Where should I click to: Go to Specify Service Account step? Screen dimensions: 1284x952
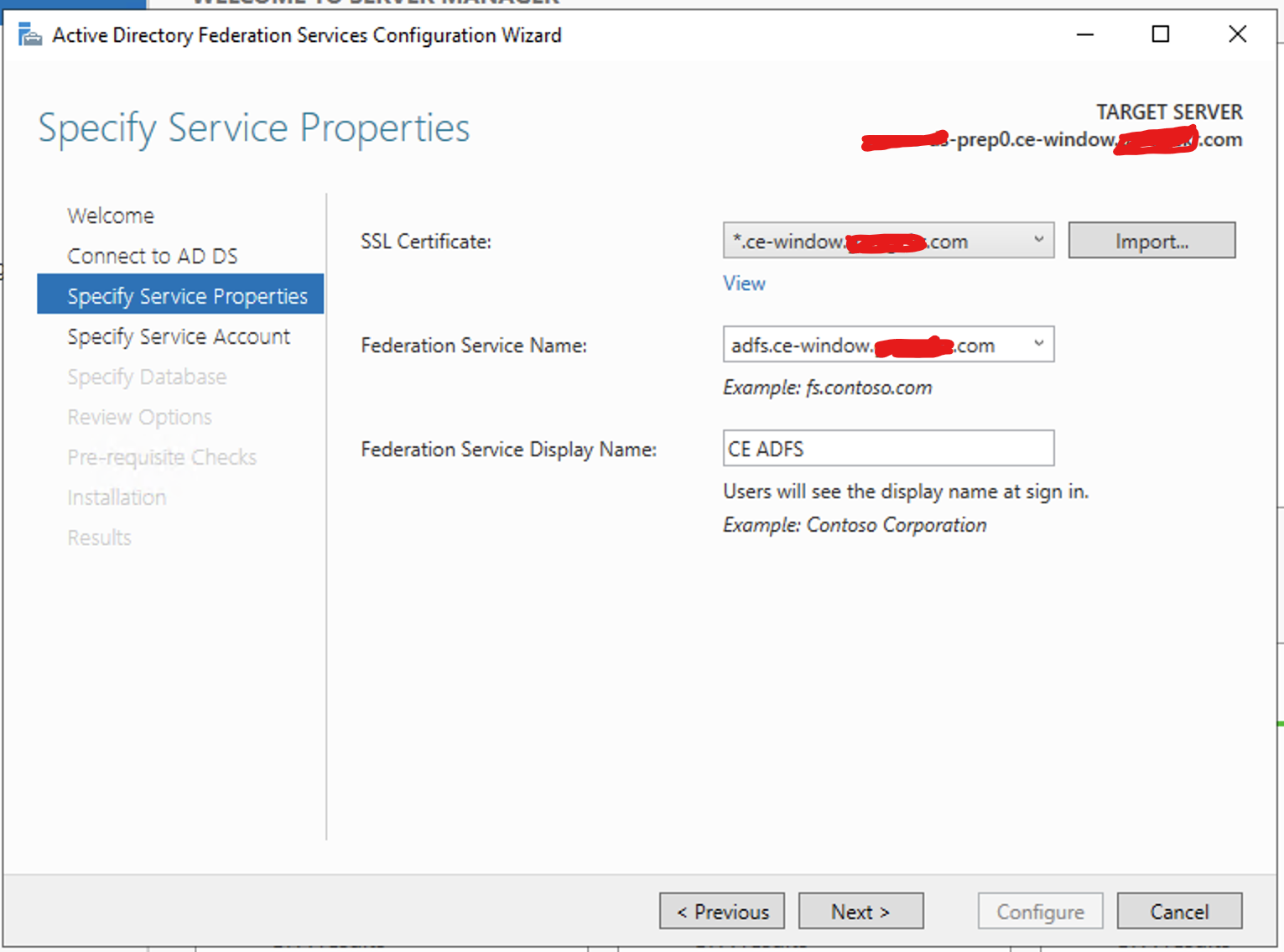179,336
